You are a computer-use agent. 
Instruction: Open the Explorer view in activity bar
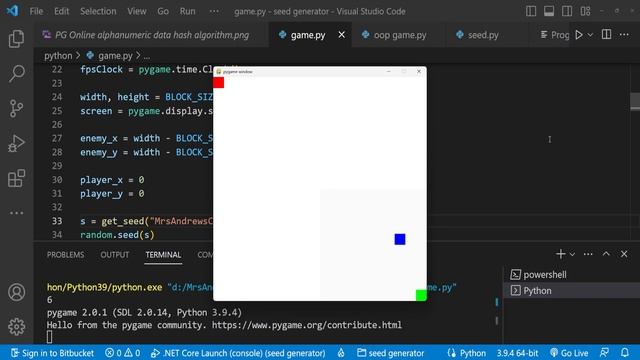[16, 39]
